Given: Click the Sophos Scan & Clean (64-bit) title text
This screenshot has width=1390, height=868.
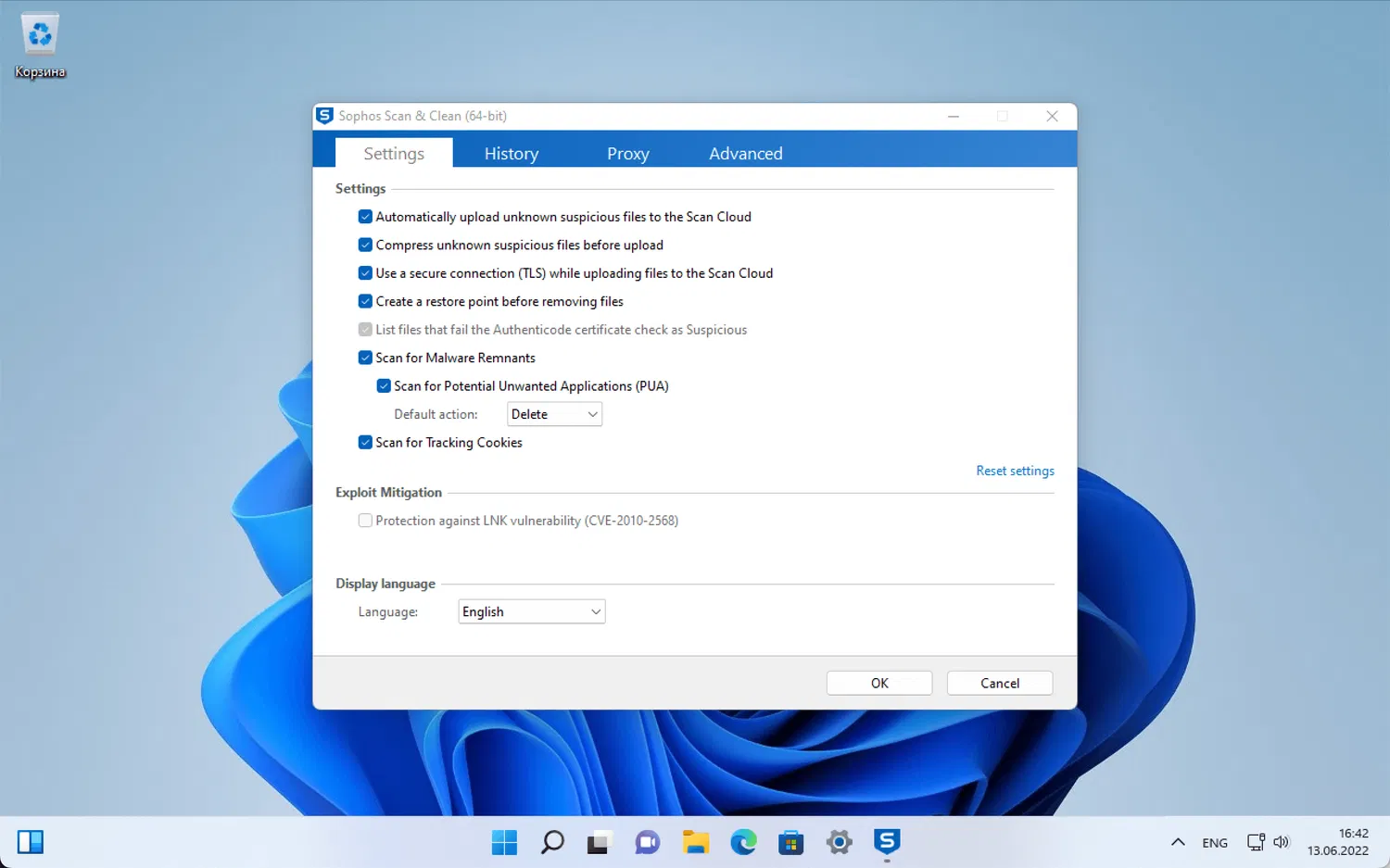Looking at the screenshot, I should coord(423,116).
